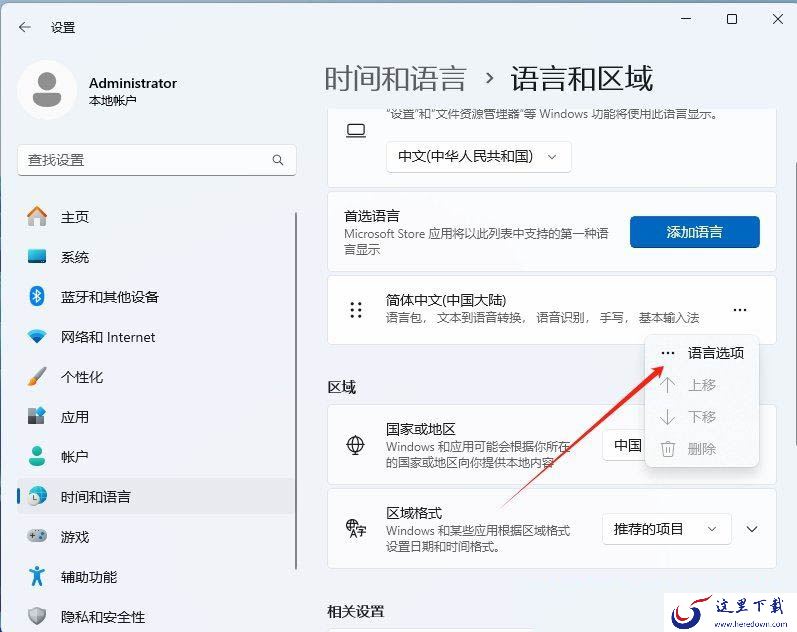
Task: Click the 隐私和安全性 shield icon
Action: coord(37,616)
